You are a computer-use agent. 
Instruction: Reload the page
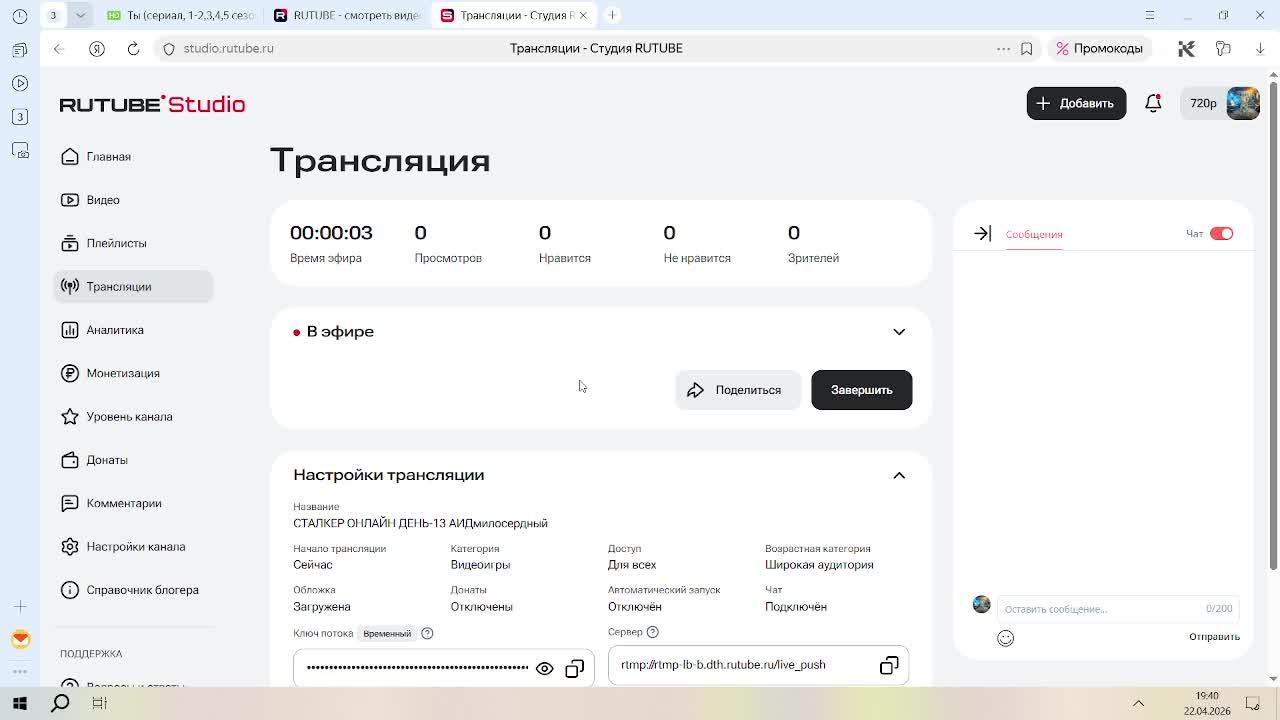[133, 48]
